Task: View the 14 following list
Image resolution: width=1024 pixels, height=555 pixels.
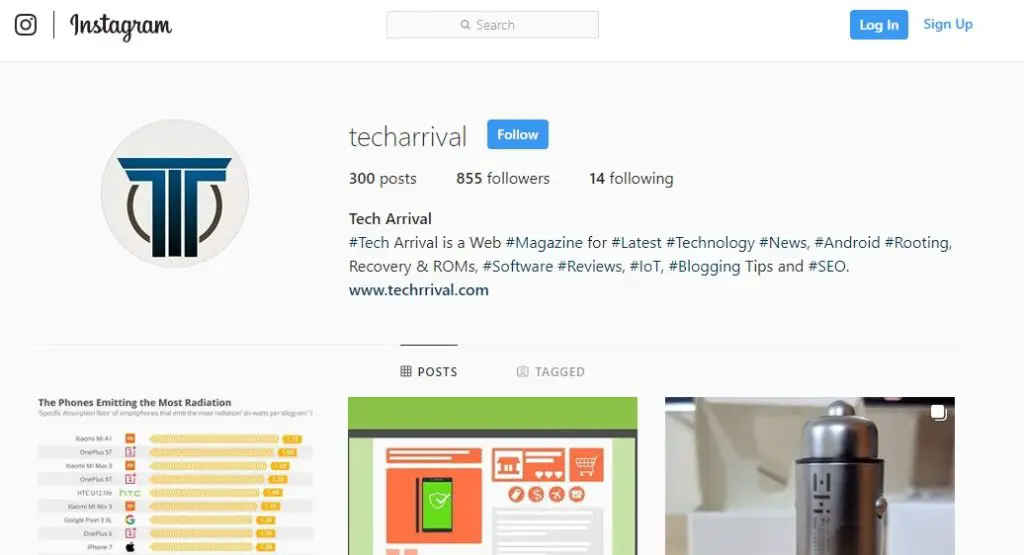Action: click(x=631, y=178)
